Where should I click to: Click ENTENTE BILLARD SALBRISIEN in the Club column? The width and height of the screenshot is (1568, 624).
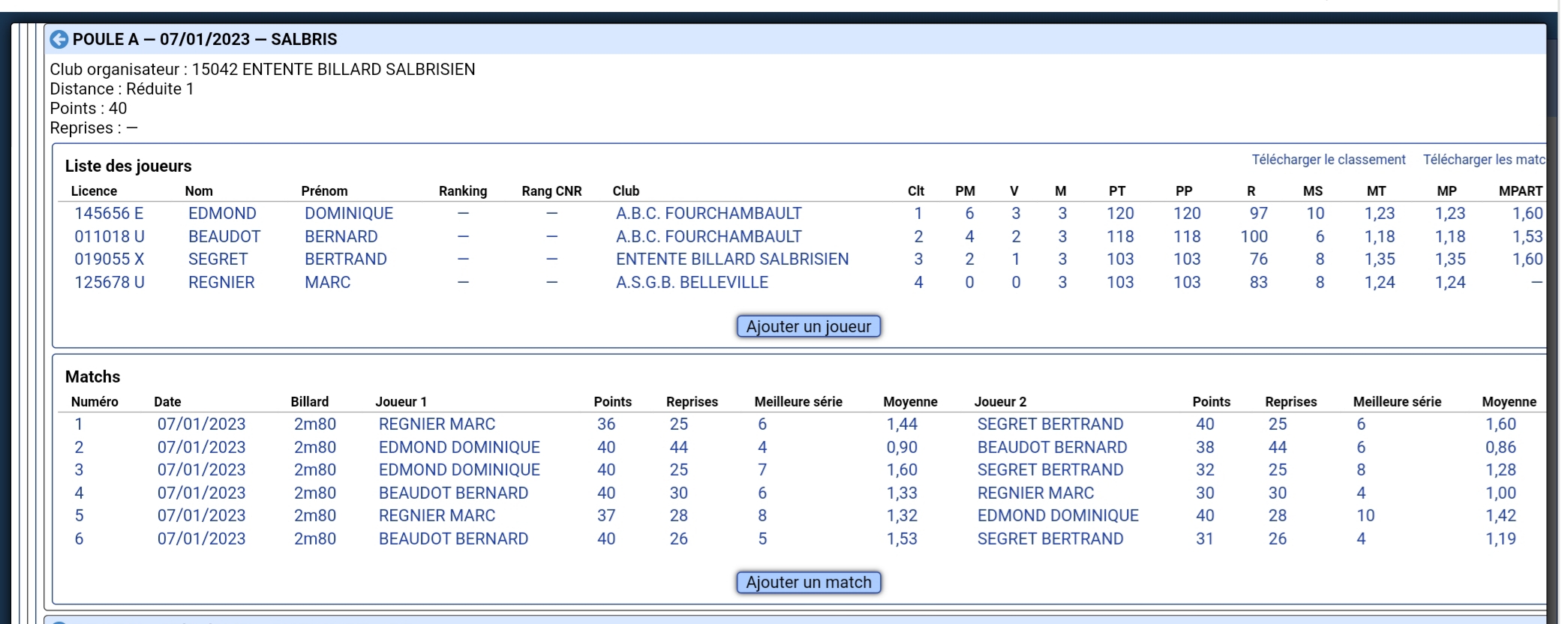pos(732,259)
